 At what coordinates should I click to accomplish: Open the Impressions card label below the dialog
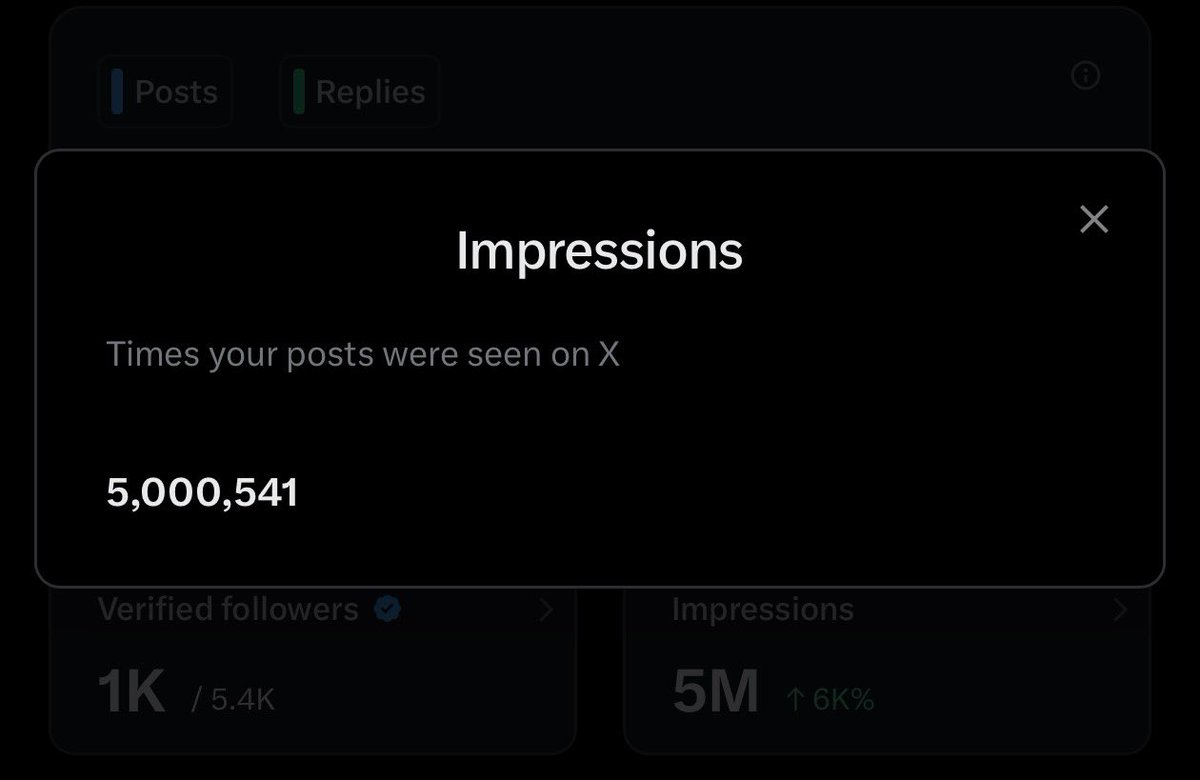pyautogui.click(x=762, y=609)
